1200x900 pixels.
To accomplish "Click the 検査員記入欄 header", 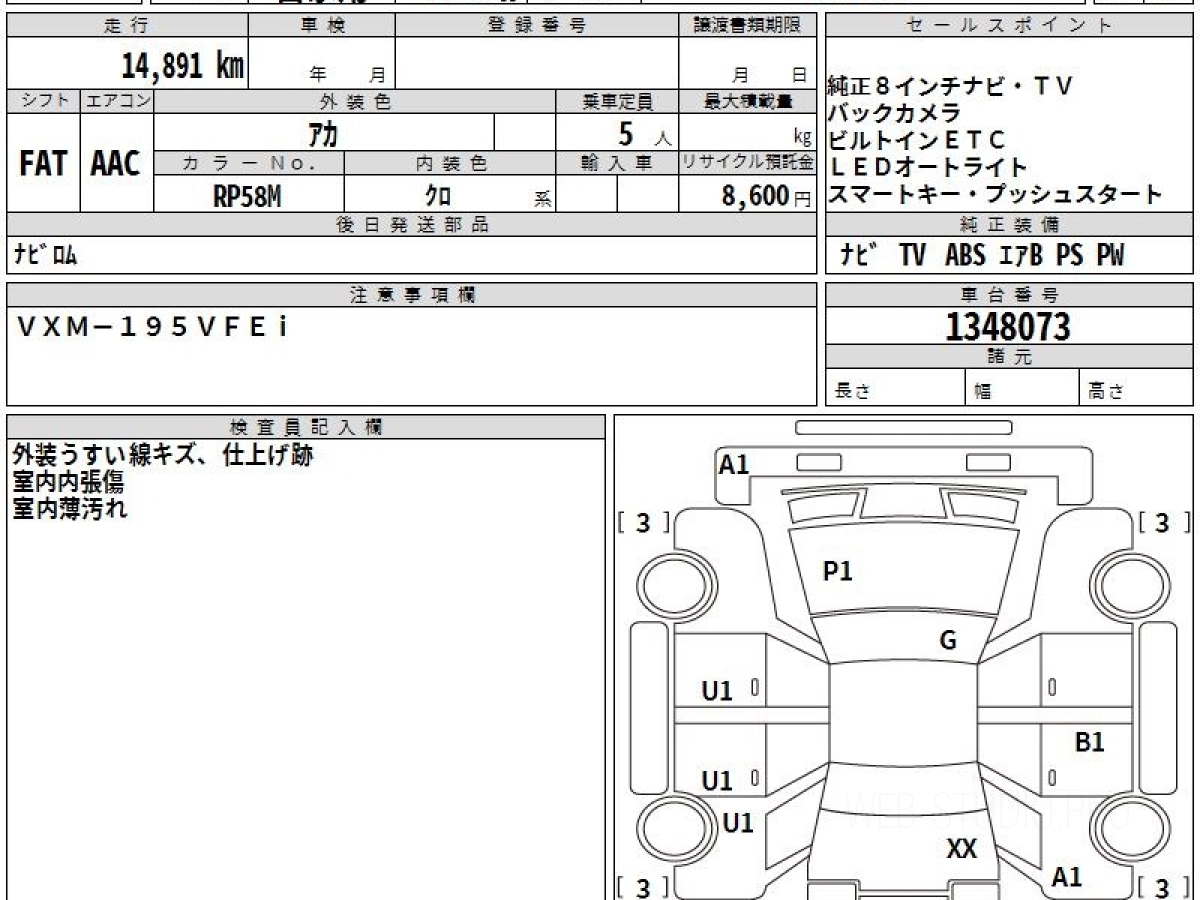I will point(306,426).
